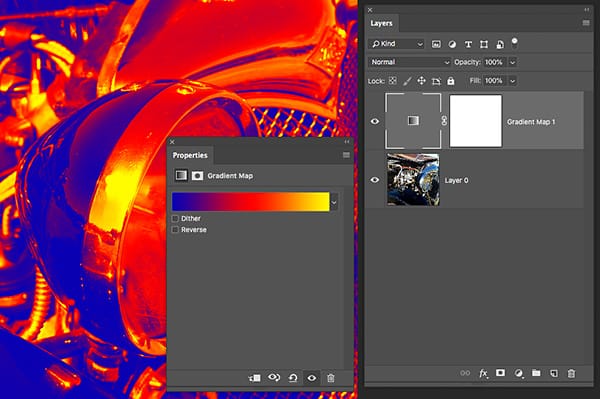Open the Properties panel flyout menu

tap(346, 155)
